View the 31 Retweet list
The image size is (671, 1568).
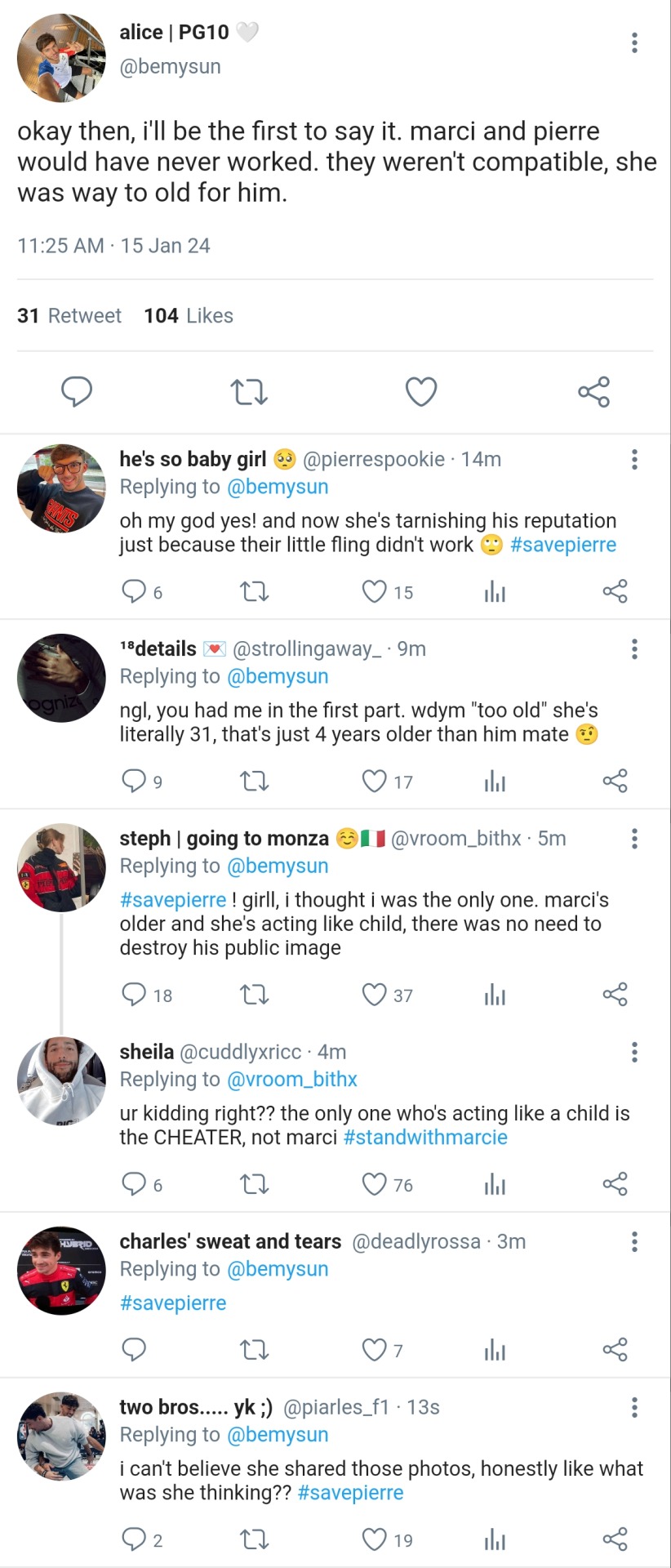click(69, 316)
